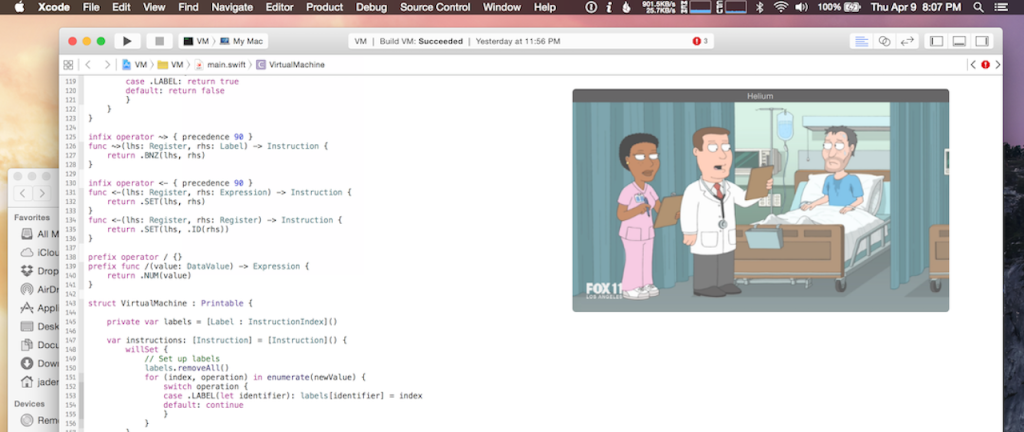Viewport: 1024px width, 432px height.
Task: Open the Edit menu
Action: point(121,7)
